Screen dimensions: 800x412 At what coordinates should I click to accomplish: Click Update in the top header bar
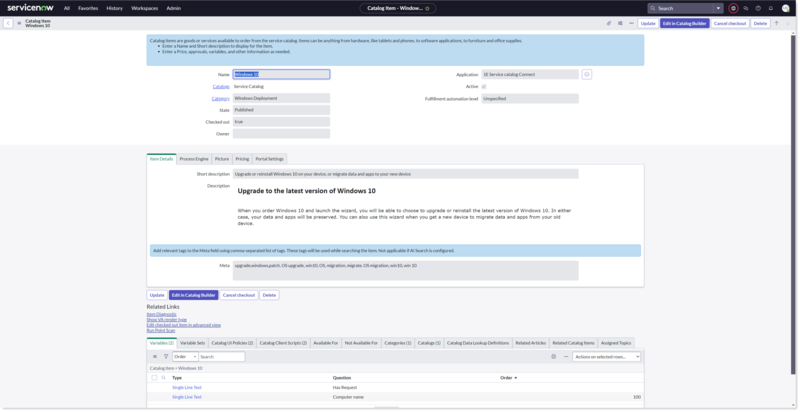click(x=648, y=23)
